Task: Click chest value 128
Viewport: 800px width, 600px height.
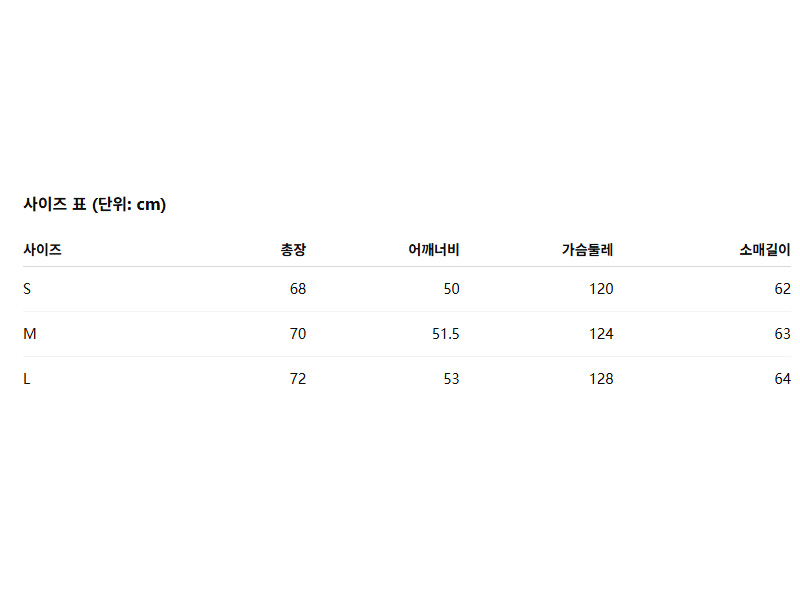Action: point(601,379)
